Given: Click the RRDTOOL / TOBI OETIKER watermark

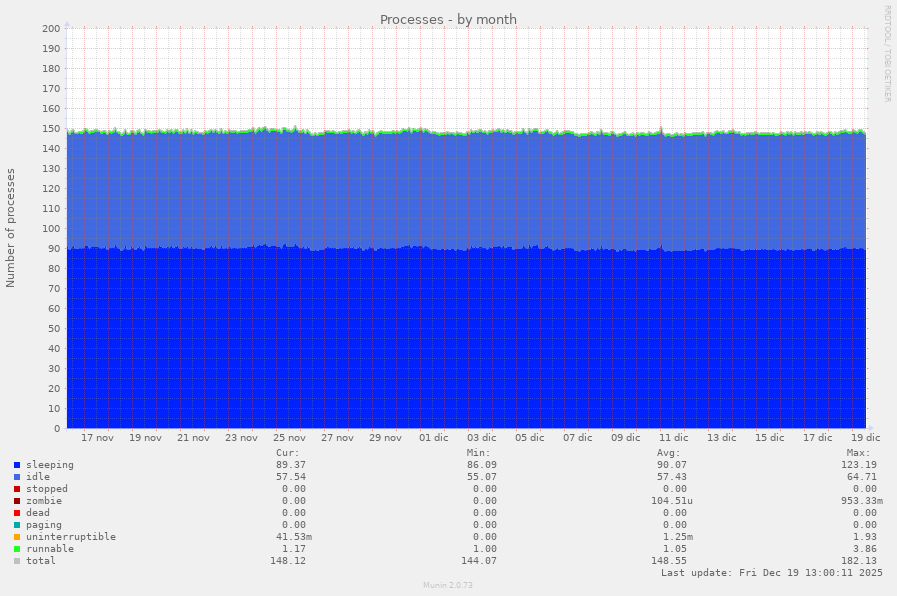Looking at the screenshot, I should click(x=886, y=54).
